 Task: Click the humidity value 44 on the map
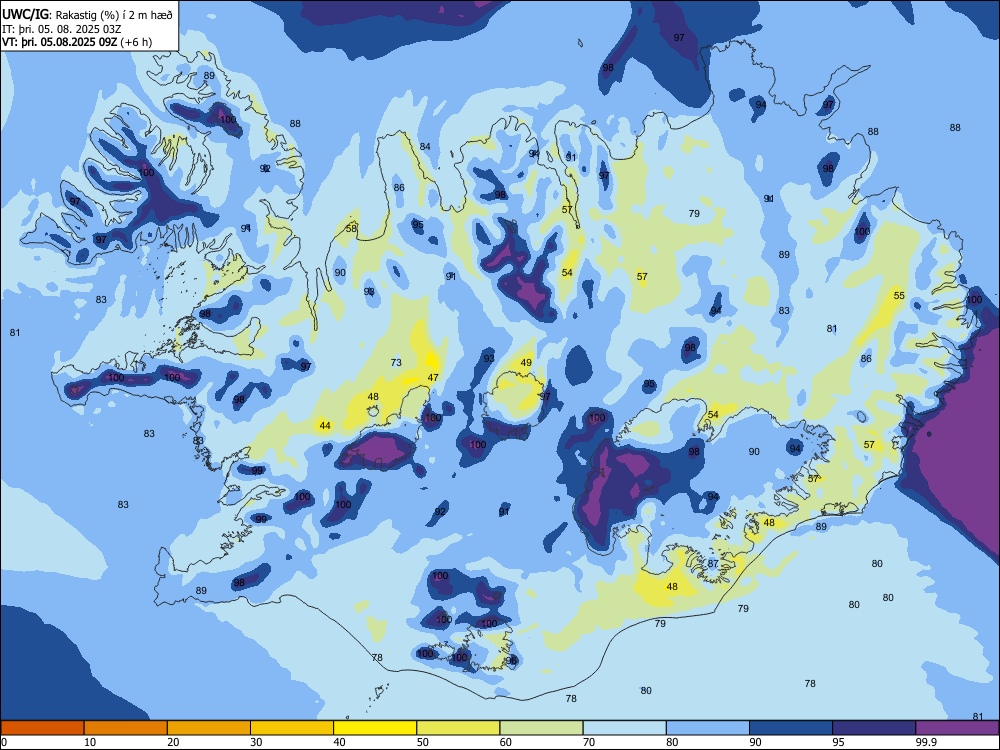tap(325, 425)
